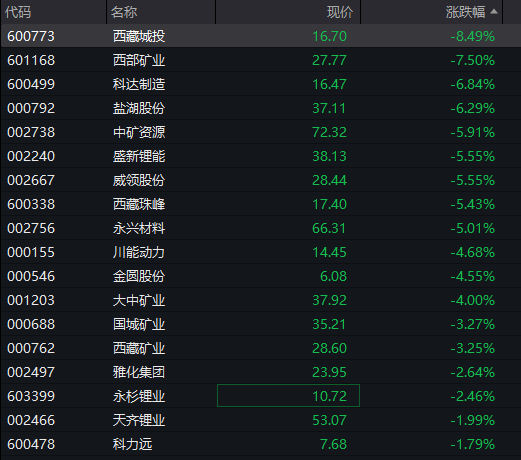Open 盛新锂能 stock name
This screenshot has width=521, height=460.
(139, 156)
